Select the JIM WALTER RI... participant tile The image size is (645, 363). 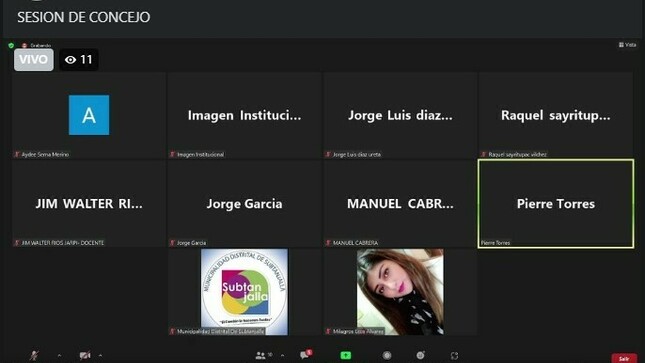(x=89, y=204)
